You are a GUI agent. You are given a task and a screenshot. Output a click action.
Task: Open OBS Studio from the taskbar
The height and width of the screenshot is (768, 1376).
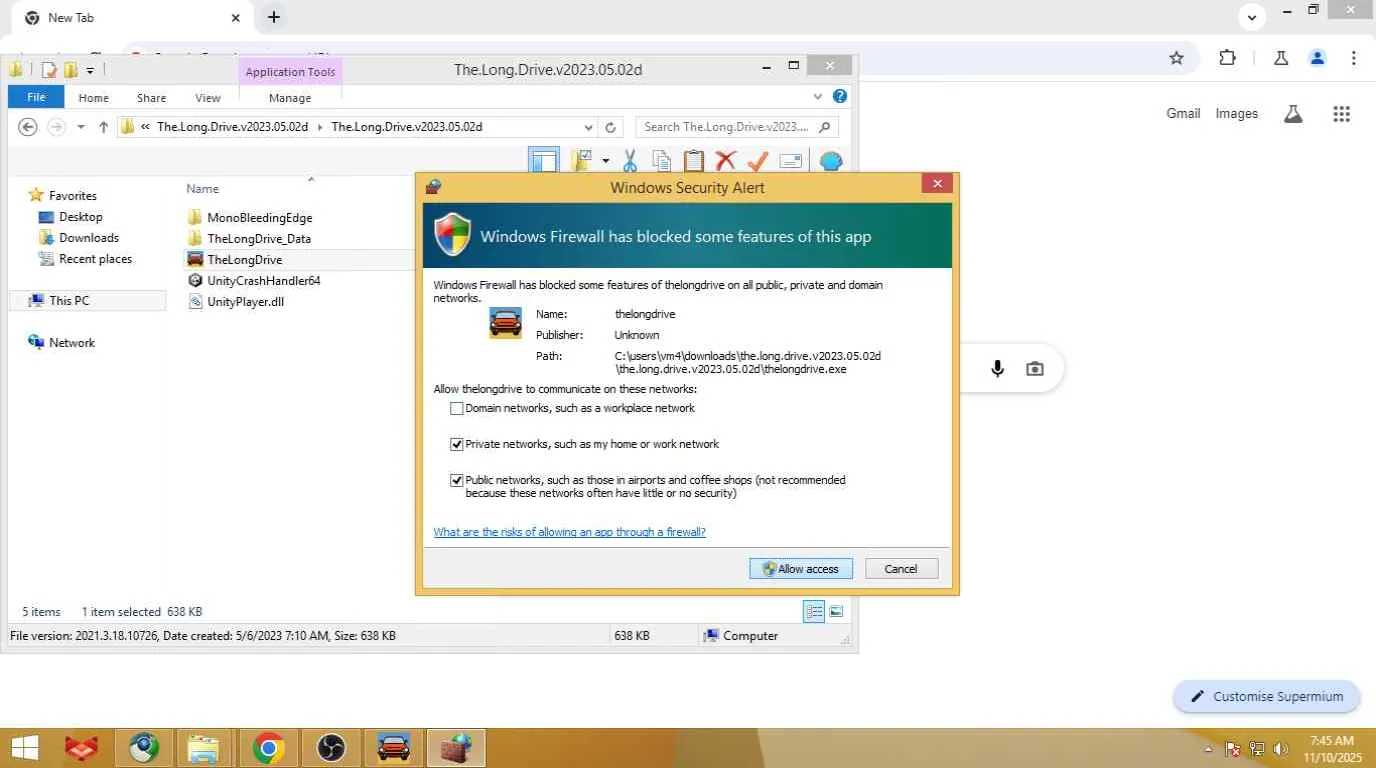(x=331, y=748)
